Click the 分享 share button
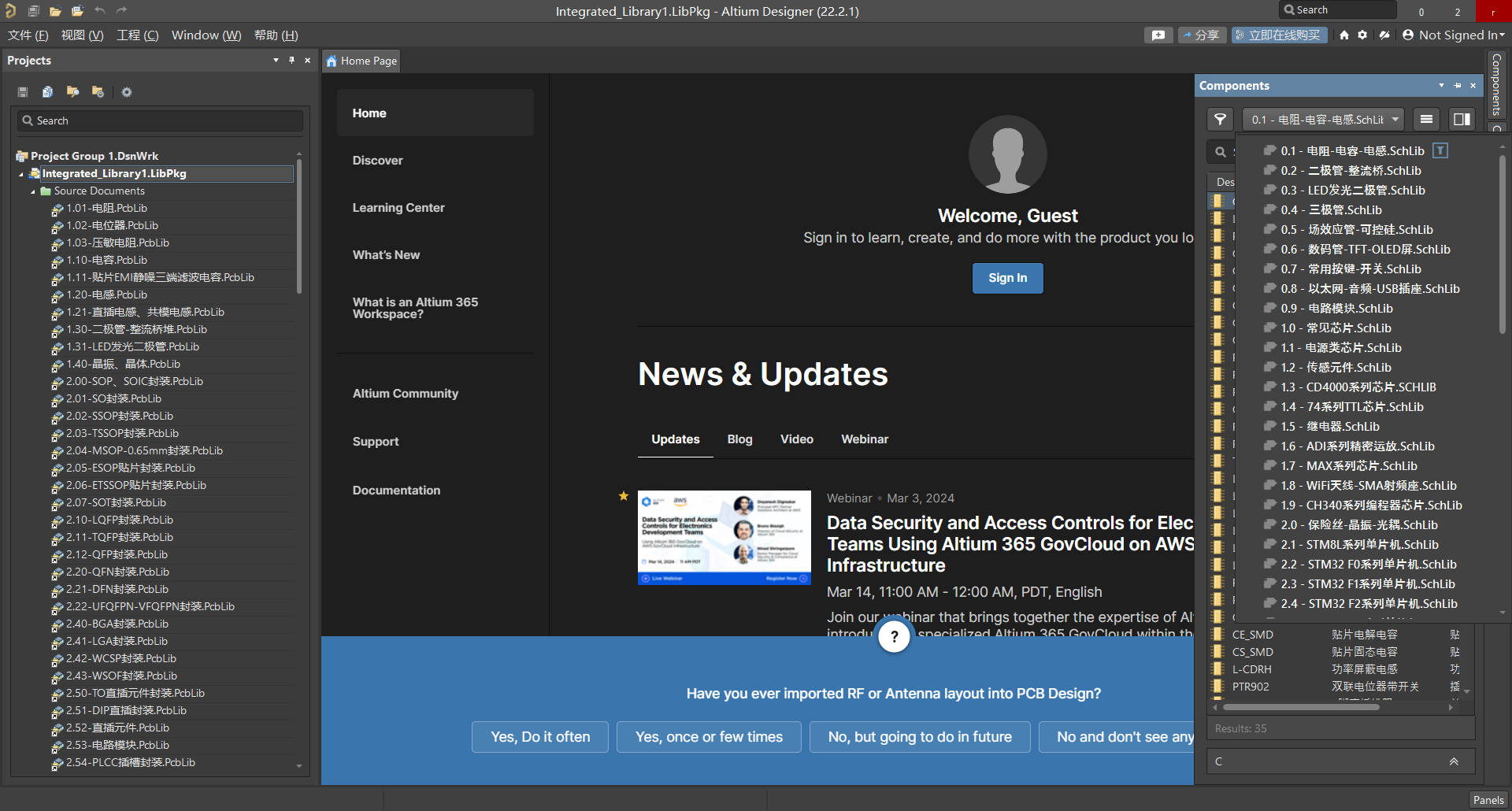The width and height of the screenshot is (1512, 811). 1201,35
